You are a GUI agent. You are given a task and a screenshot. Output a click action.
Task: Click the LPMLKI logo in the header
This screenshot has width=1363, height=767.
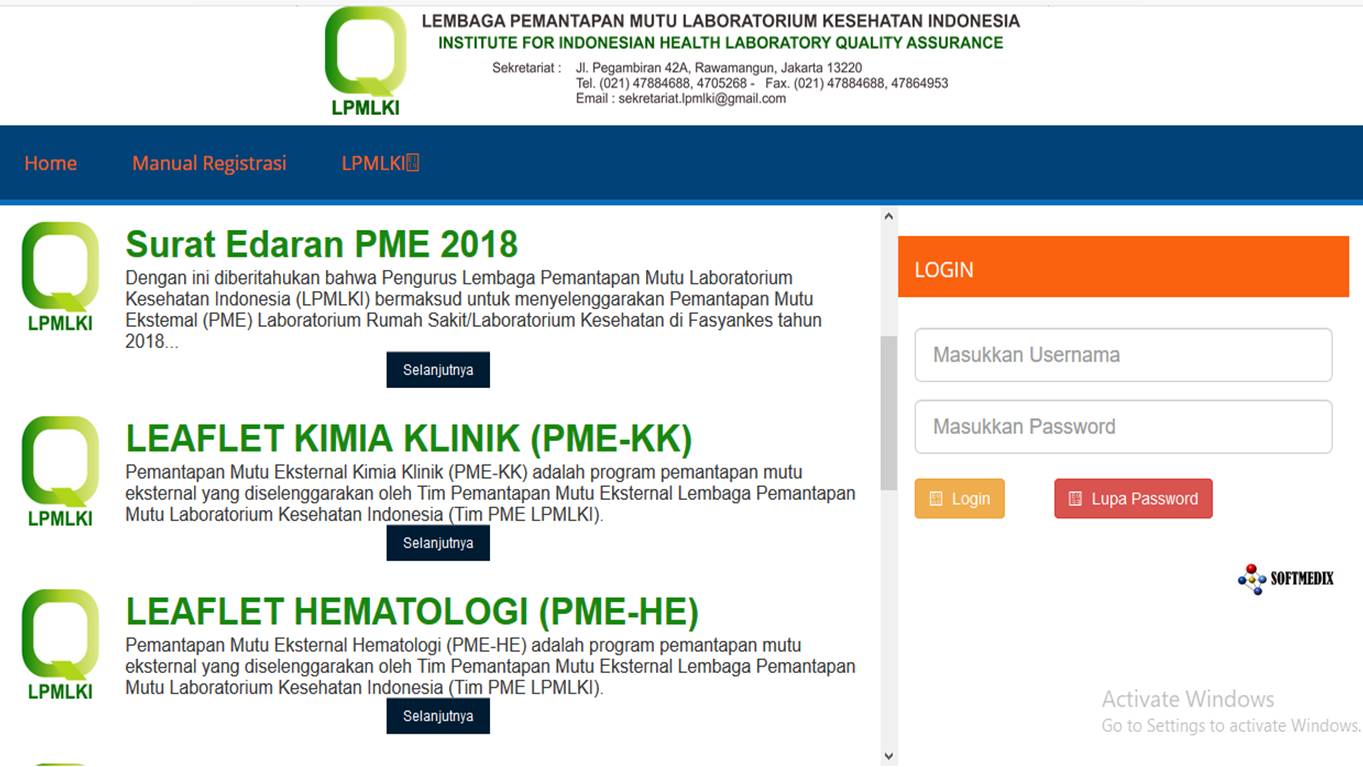pyautogui.click(x=365, y=62)
